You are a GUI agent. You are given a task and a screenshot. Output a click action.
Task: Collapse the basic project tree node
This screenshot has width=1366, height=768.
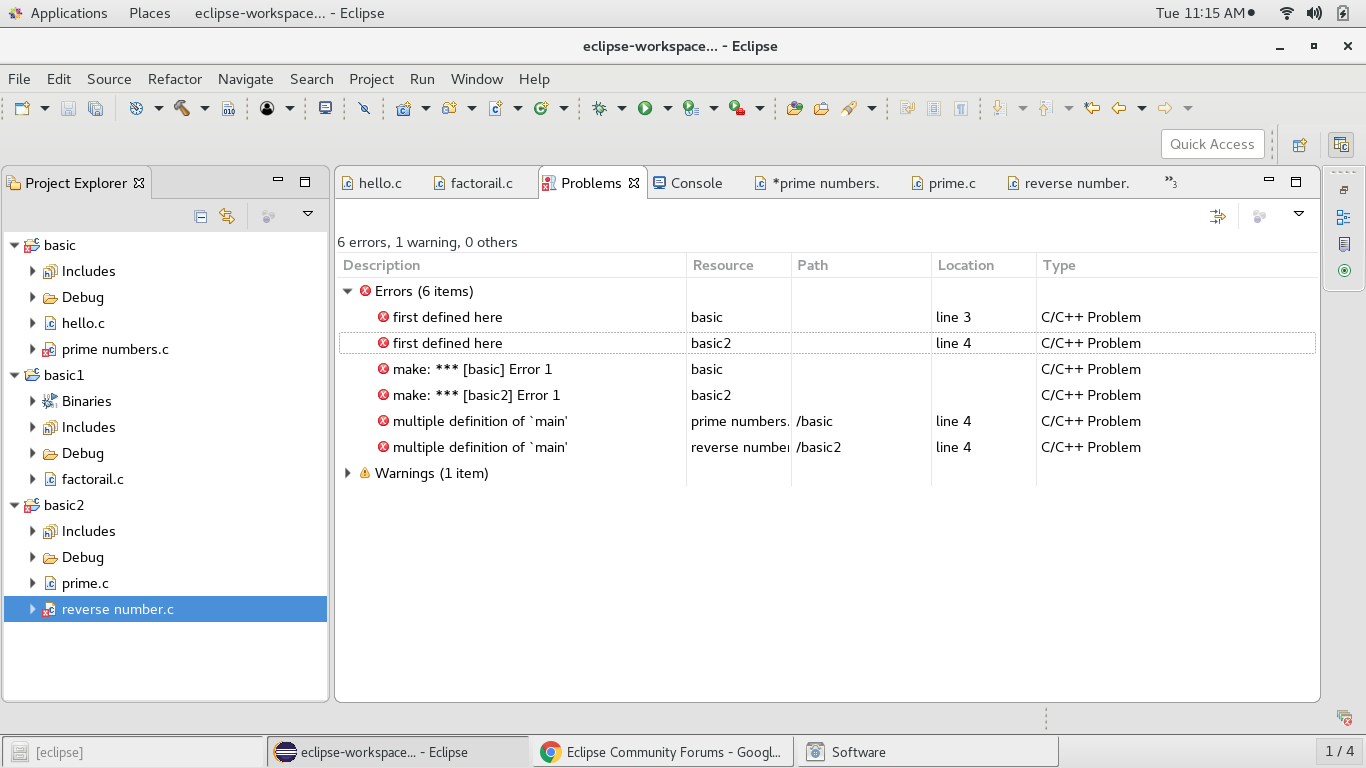pyautogui.click(x=14, y=245)
